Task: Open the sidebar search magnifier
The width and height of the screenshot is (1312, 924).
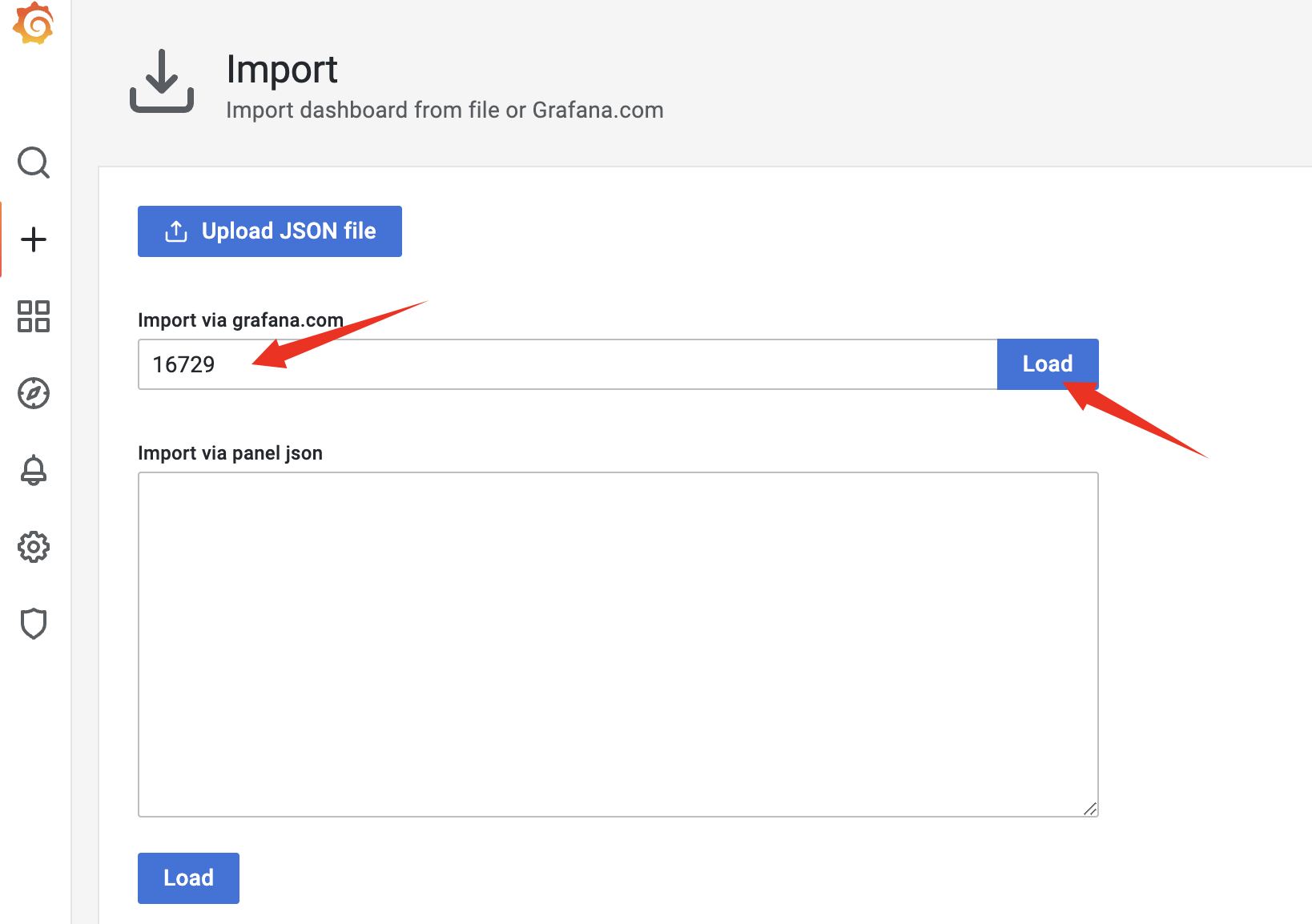Action: [x=34, y=163]
